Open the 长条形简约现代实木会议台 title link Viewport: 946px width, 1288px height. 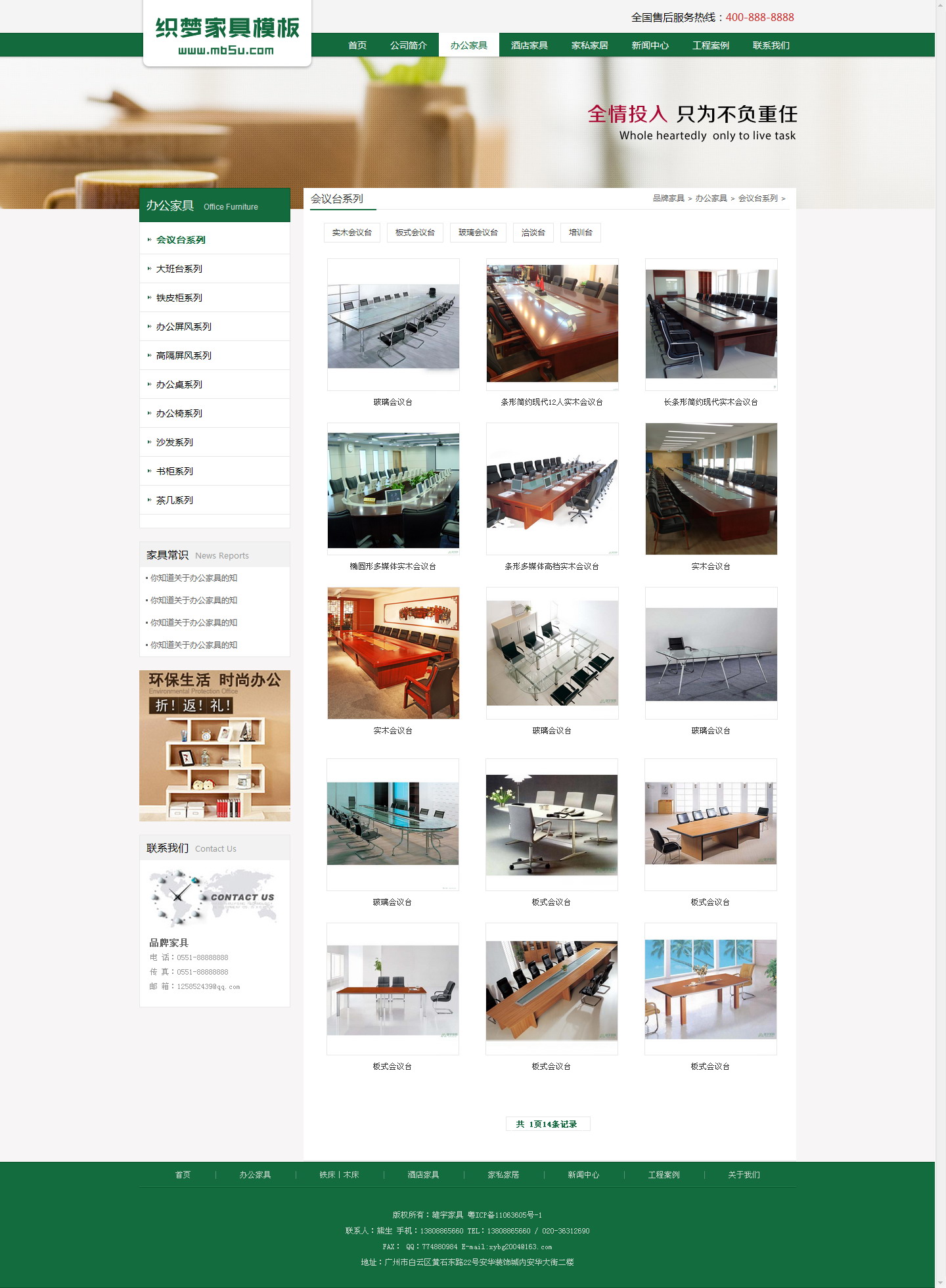(x=710, y=402)
